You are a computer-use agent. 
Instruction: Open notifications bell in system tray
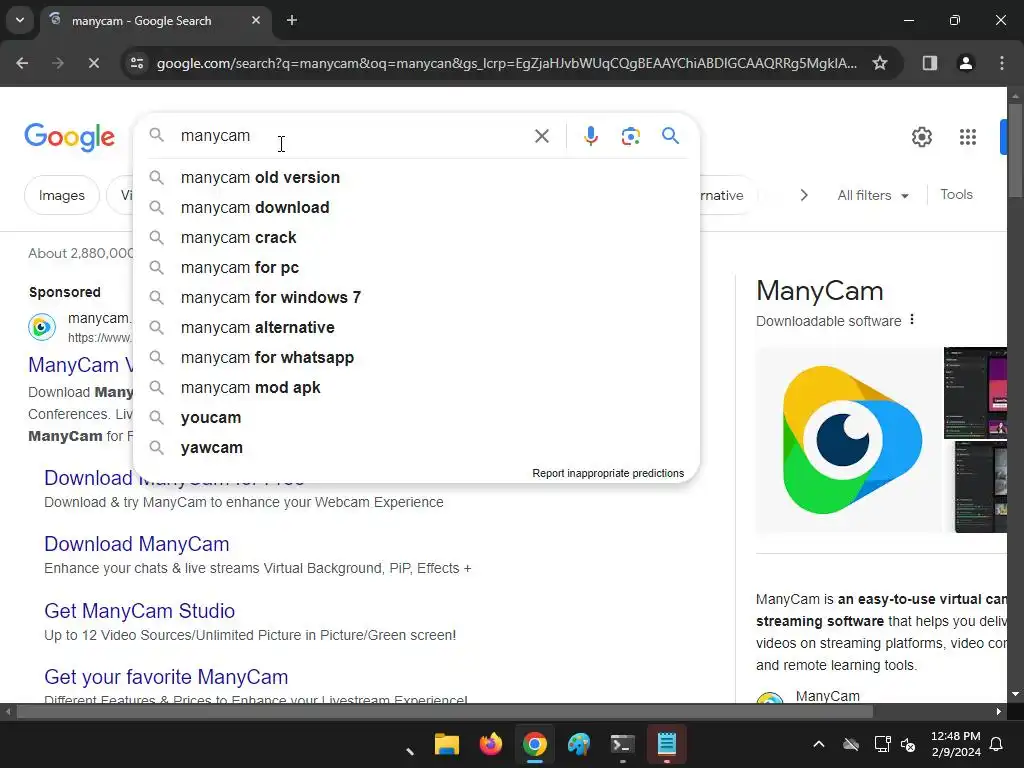(997, 744)
